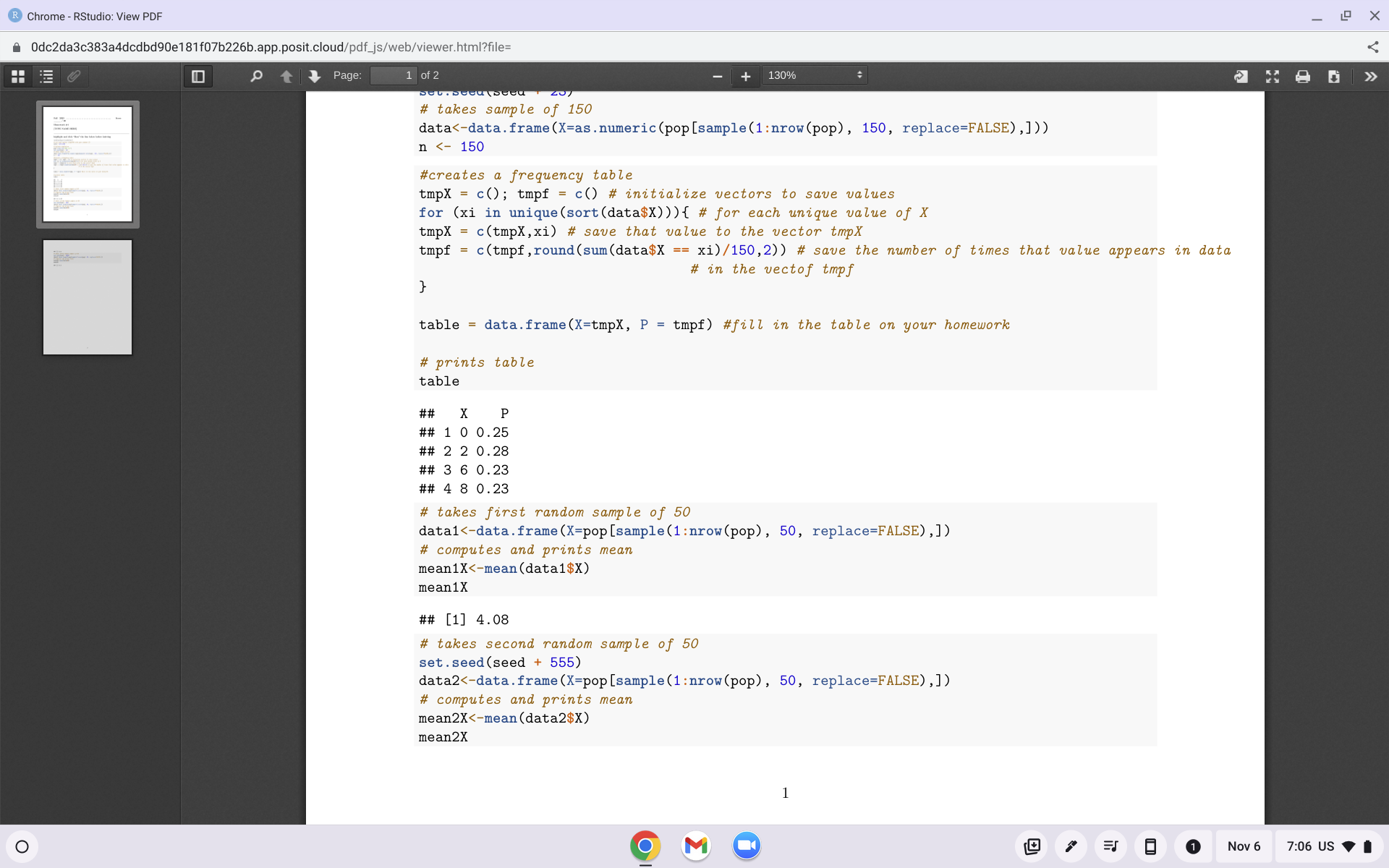Go to the next page

coord(314,76)
